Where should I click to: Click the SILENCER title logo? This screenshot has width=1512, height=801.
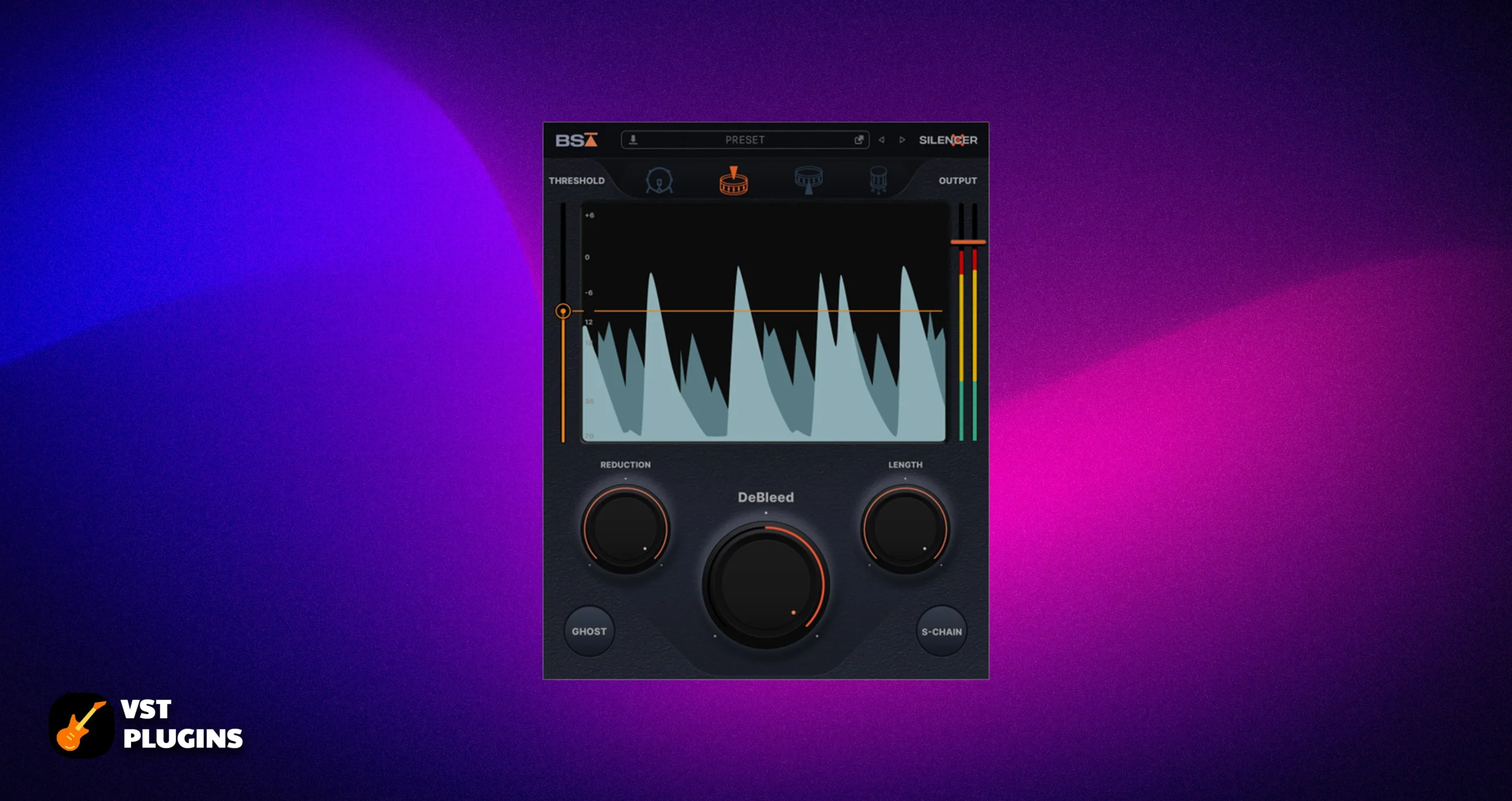(948, 140)
